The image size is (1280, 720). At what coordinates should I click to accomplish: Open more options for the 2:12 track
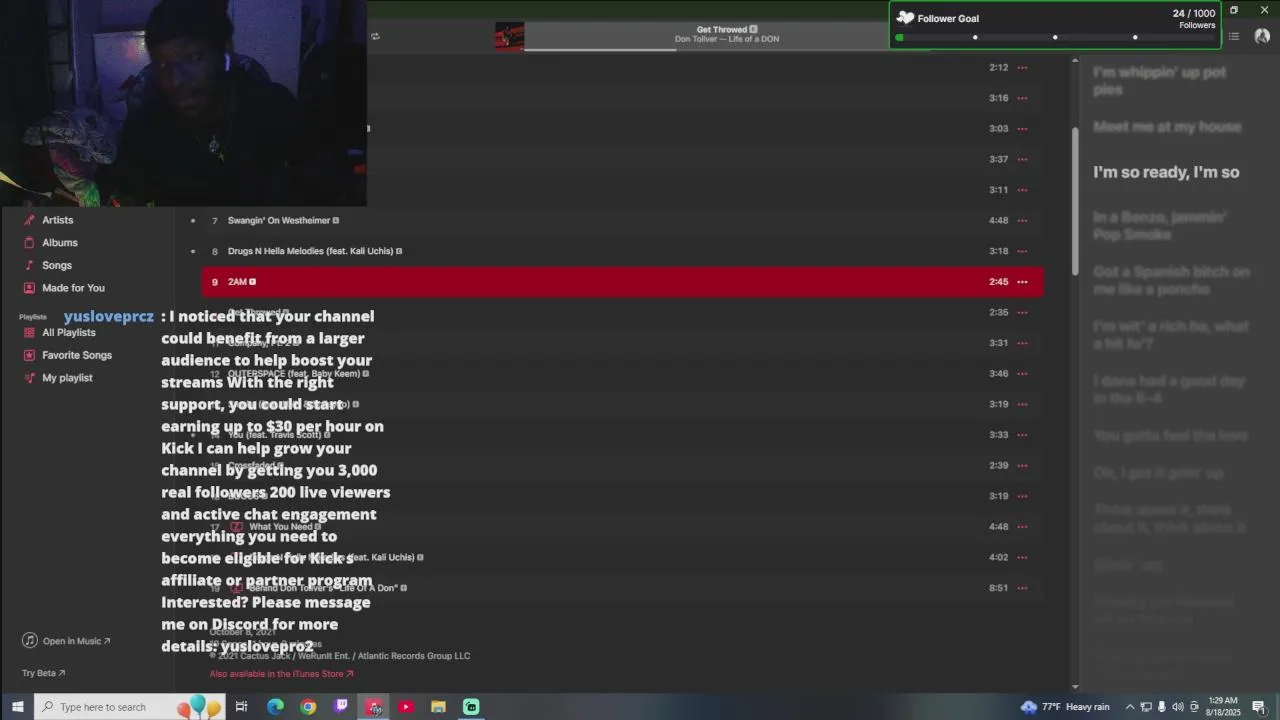pyautogui.click(x=1022, y=68)
